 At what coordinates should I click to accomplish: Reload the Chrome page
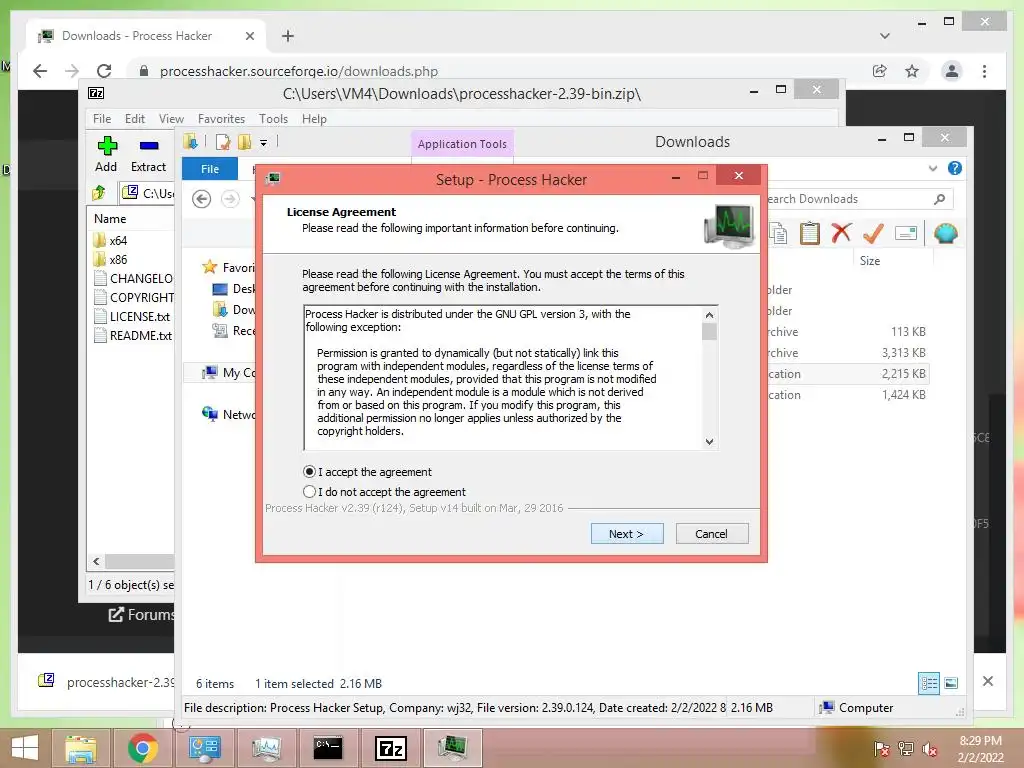coord(104,71)
